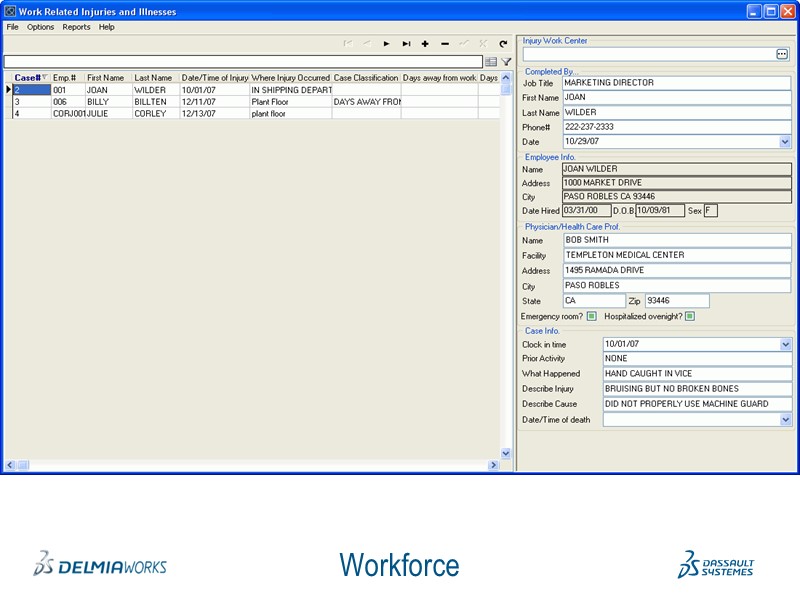Delete current record using minus icon
Viewport: 800px width, 600px height.
pyautogui.click(x=445, y=43)
